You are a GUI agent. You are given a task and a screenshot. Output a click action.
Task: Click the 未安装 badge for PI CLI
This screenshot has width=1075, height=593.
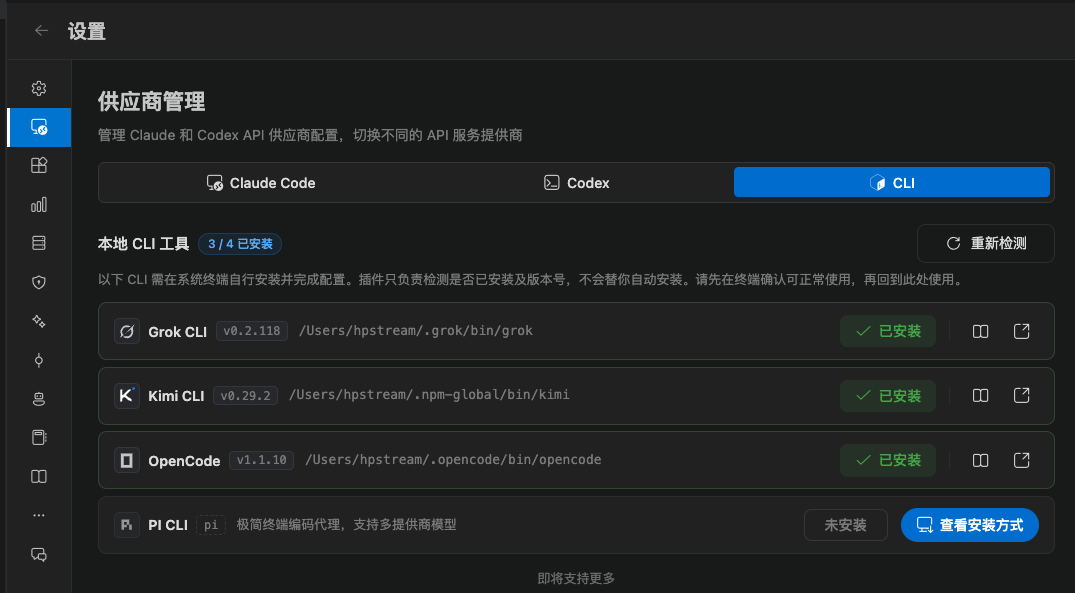845,525
